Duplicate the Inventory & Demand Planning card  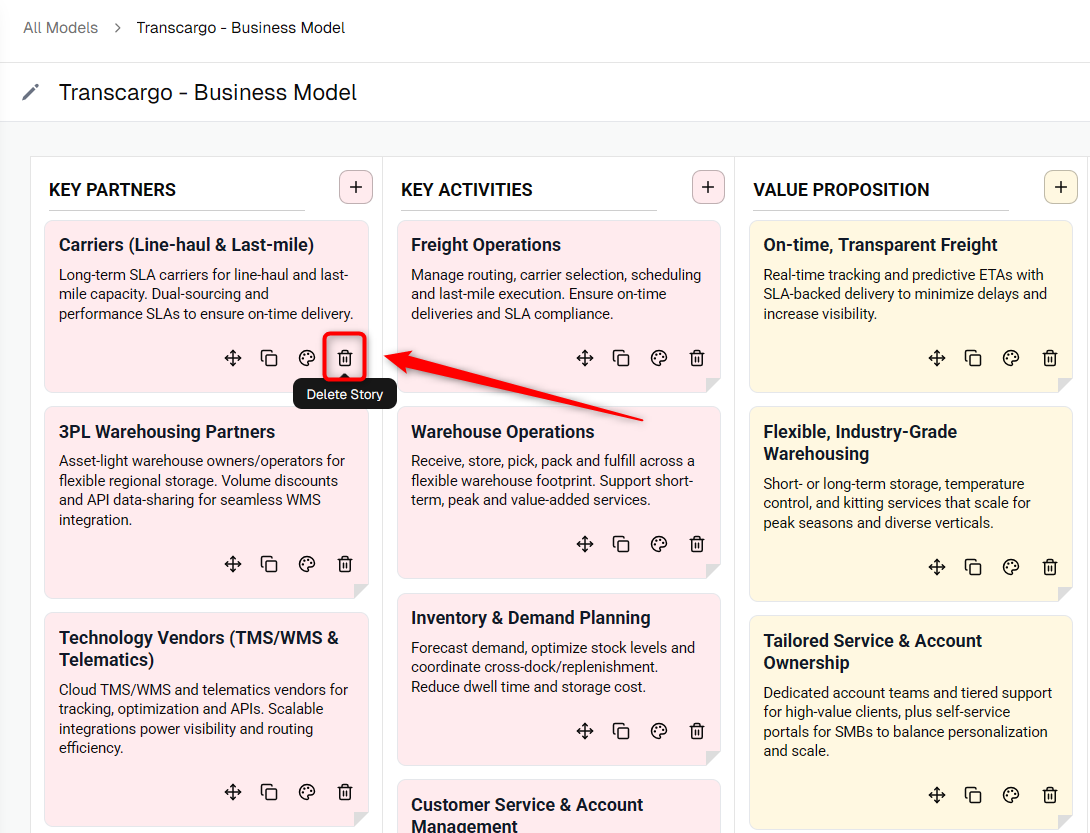(x=621, y=731)
